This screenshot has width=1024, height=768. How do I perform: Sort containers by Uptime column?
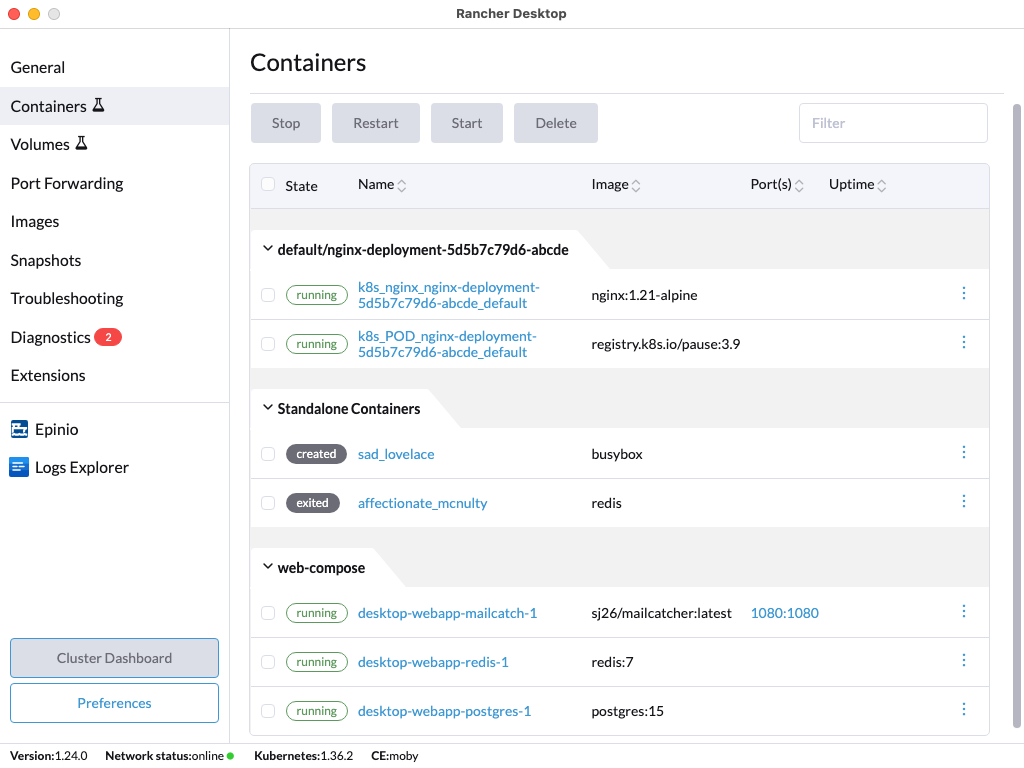[857, 185]
